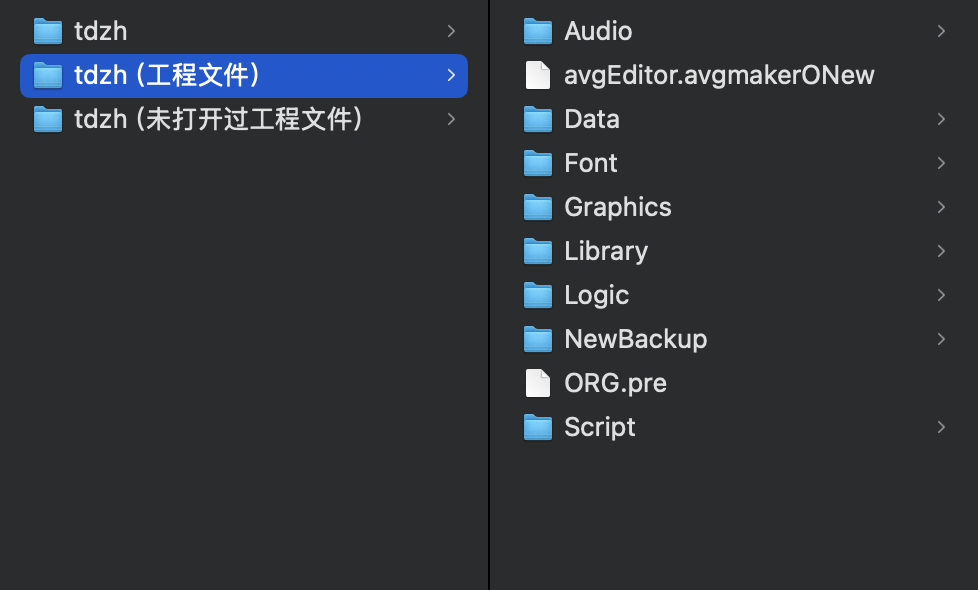Expand the tdzh folder chevron
Screen dimensions: 978x590
tap(451, 31)
